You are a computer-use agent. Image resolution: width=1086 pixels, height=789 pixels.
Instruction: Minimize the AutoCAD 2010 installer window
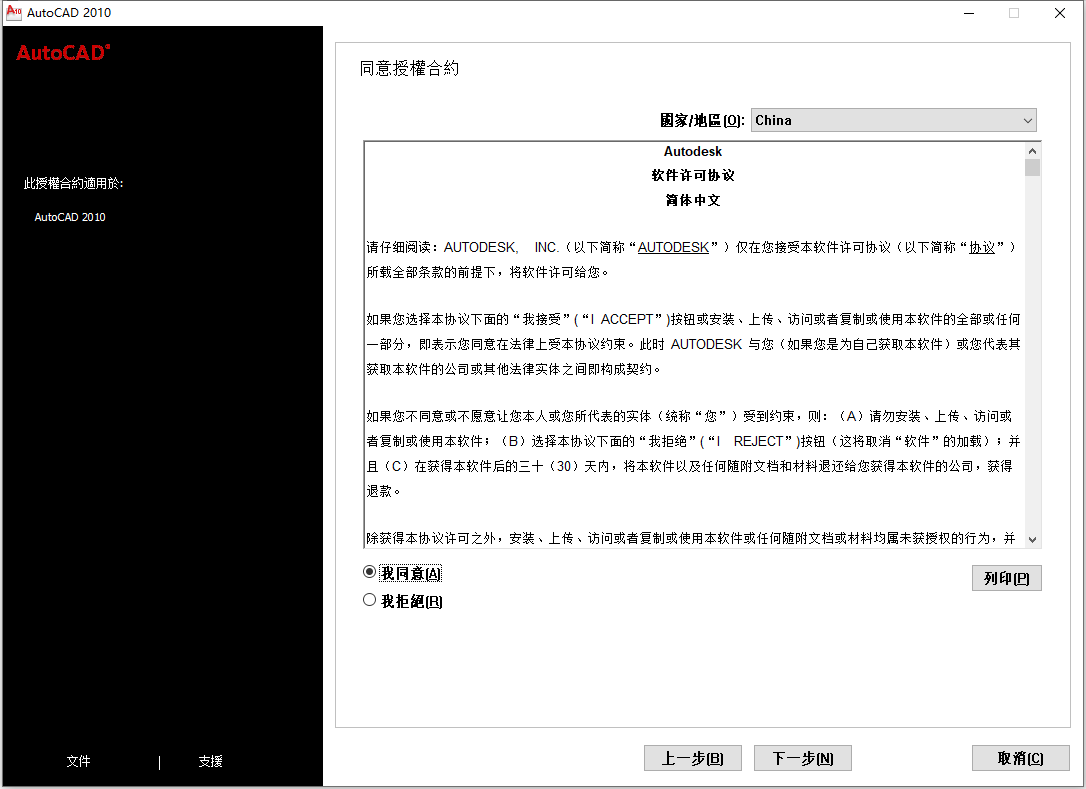[x=969, y=13]
